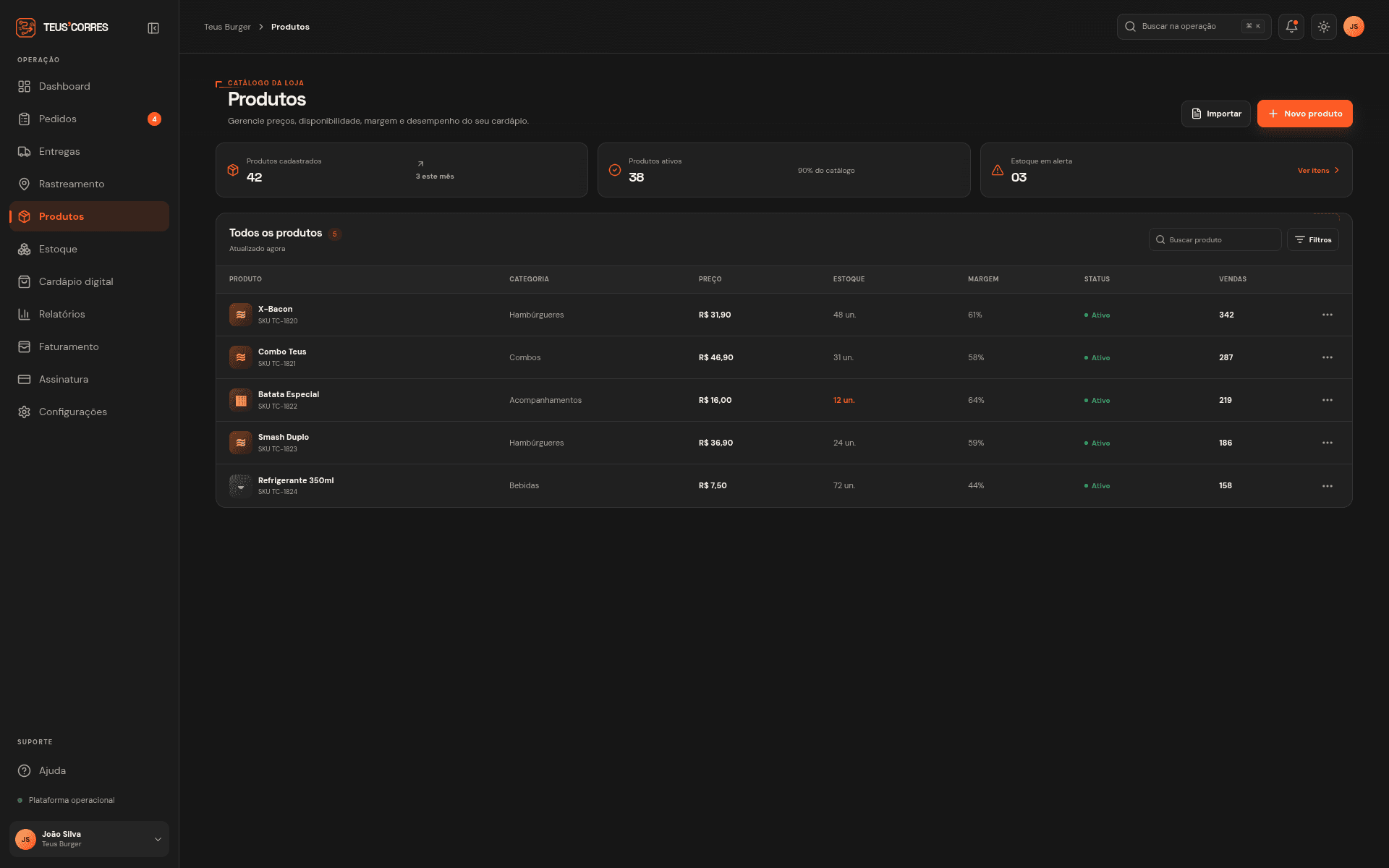The width and height of the screenshot is (1389, 868).
Task: Click Importar button
Action: (1215, 114)
